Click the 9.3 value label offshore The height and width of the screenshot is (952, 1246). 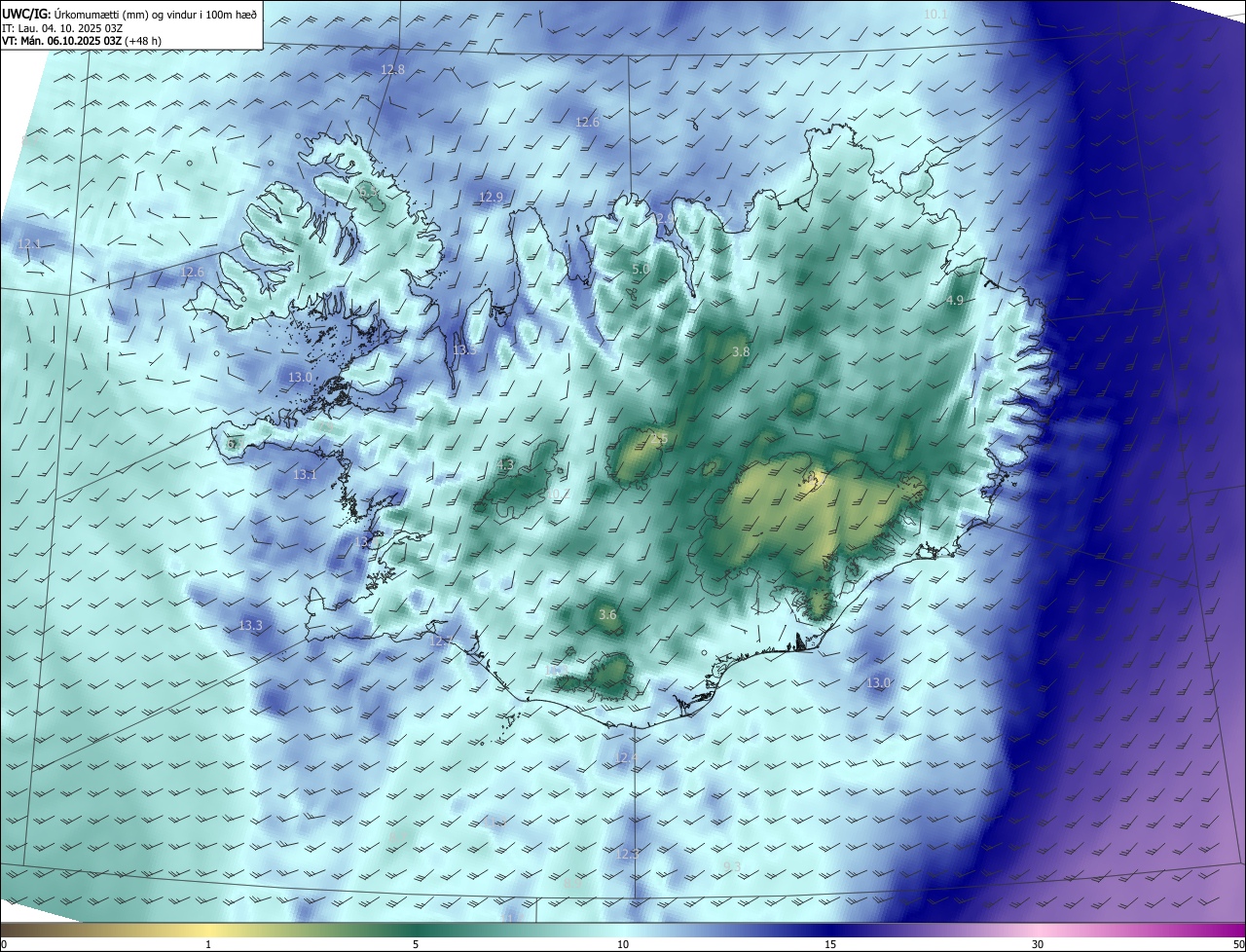pyautogui.click(x=732, y=865)
